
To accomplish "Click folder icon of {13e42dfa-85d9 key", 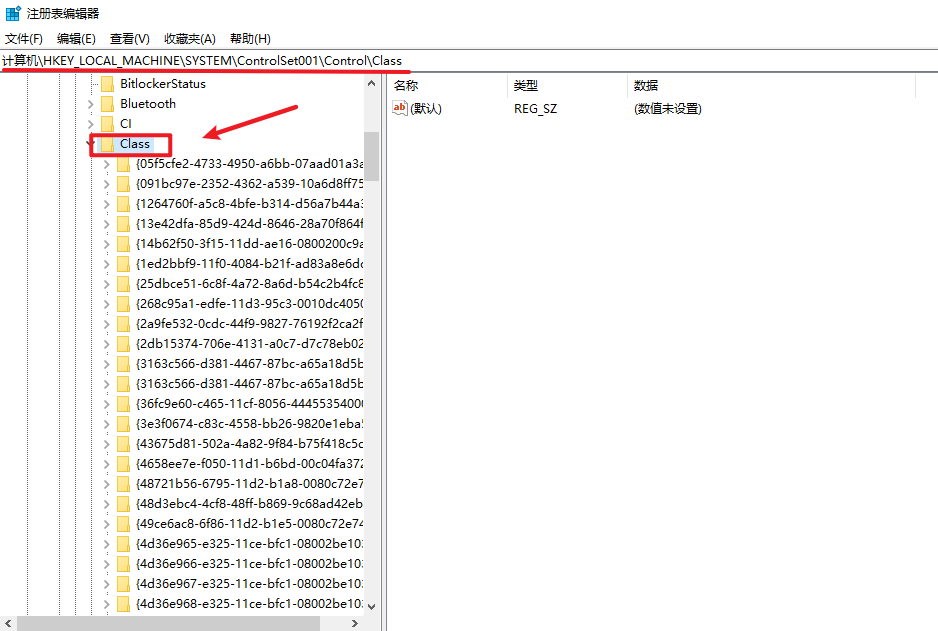I will [123, 224].
